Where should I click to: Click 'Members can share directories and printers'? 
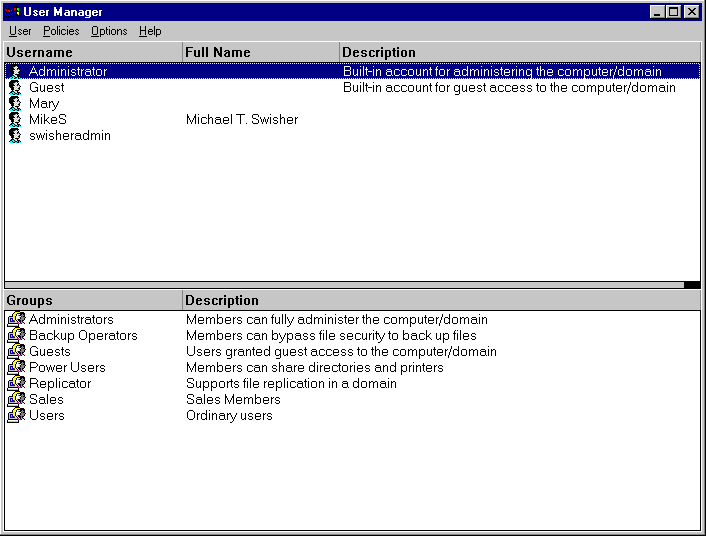pyautogui.click(x=315, y=368)
